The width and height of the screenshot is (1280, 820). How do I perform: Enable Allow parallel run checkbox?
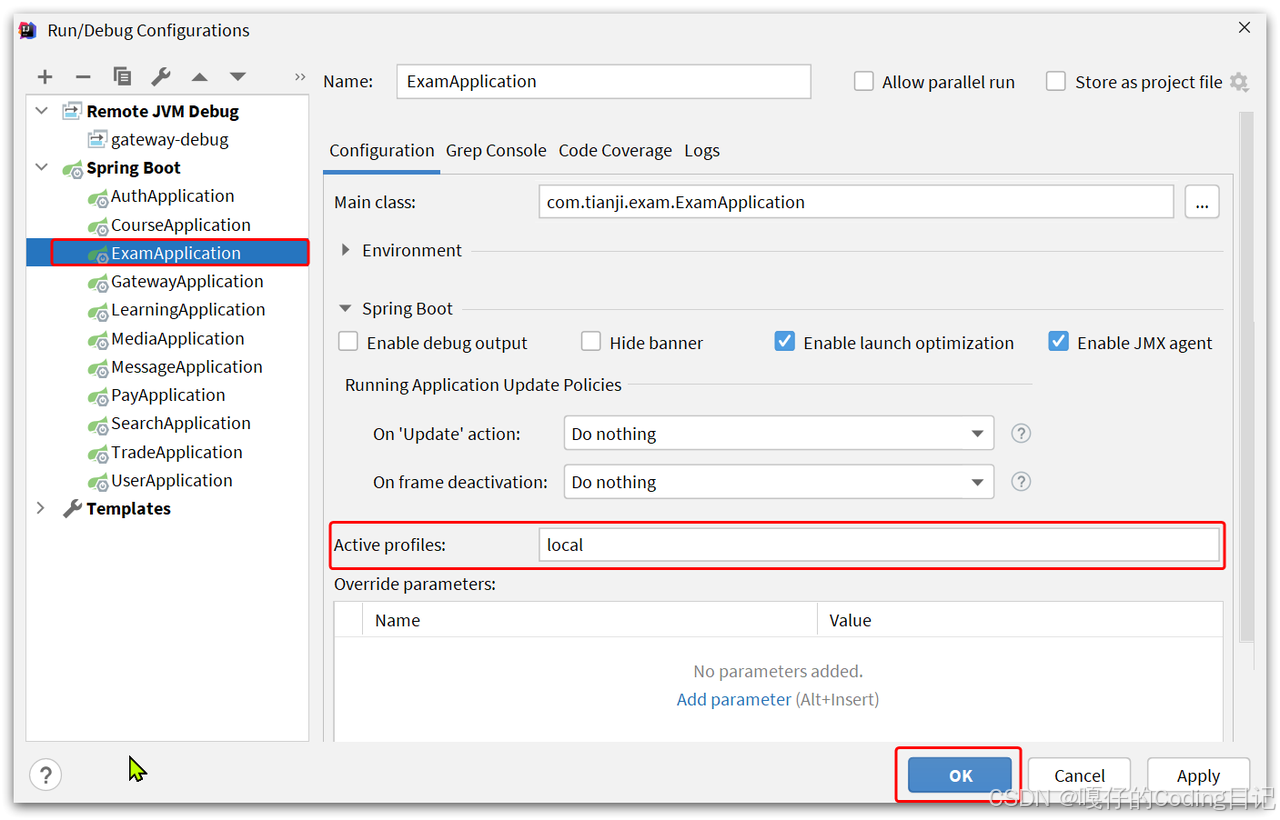(864, 82)
